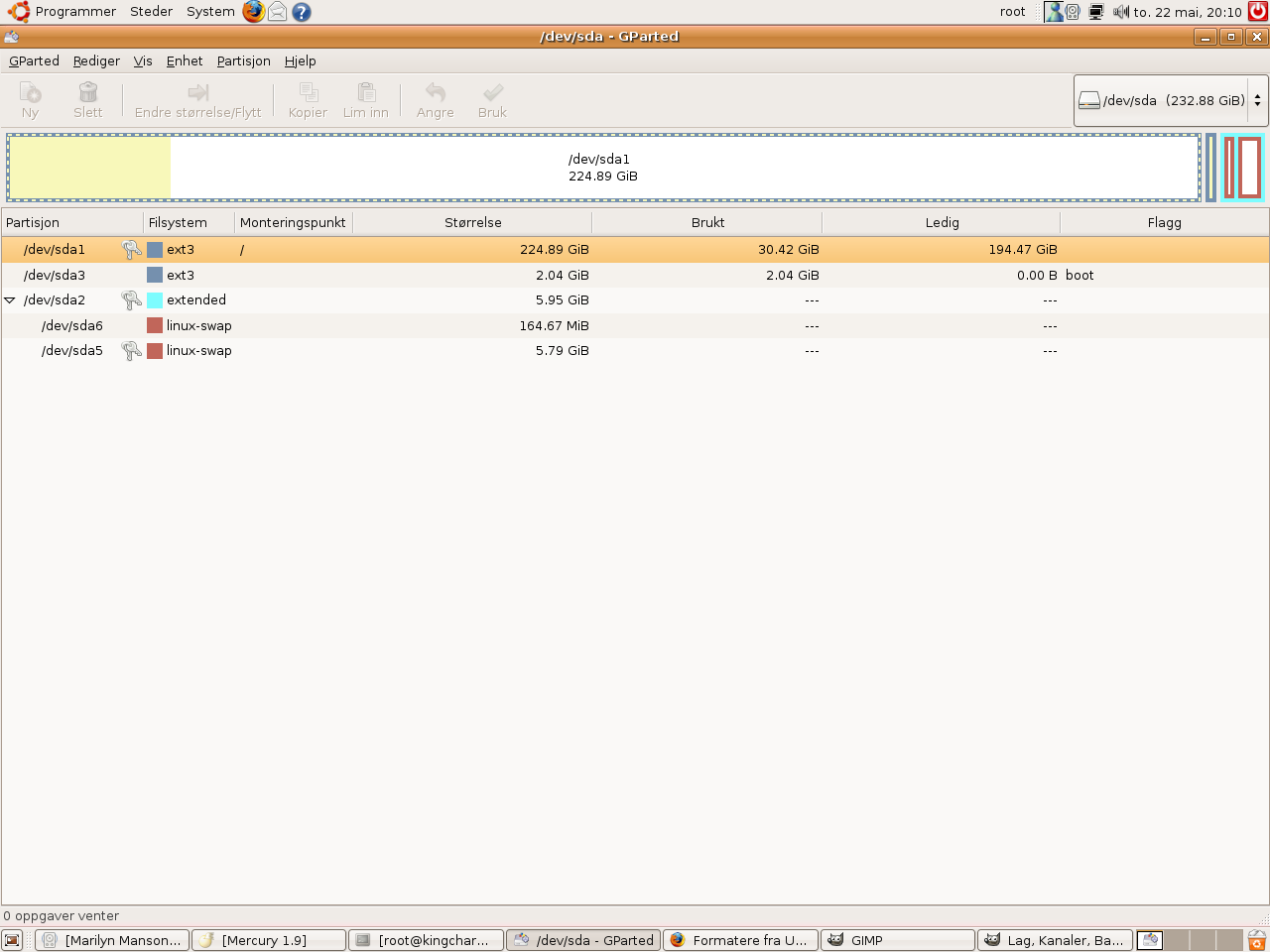Open the /dev/sda device dropdown
Image resolution: width=1270 pixels, height=952 pixels.
(1171, 100)
